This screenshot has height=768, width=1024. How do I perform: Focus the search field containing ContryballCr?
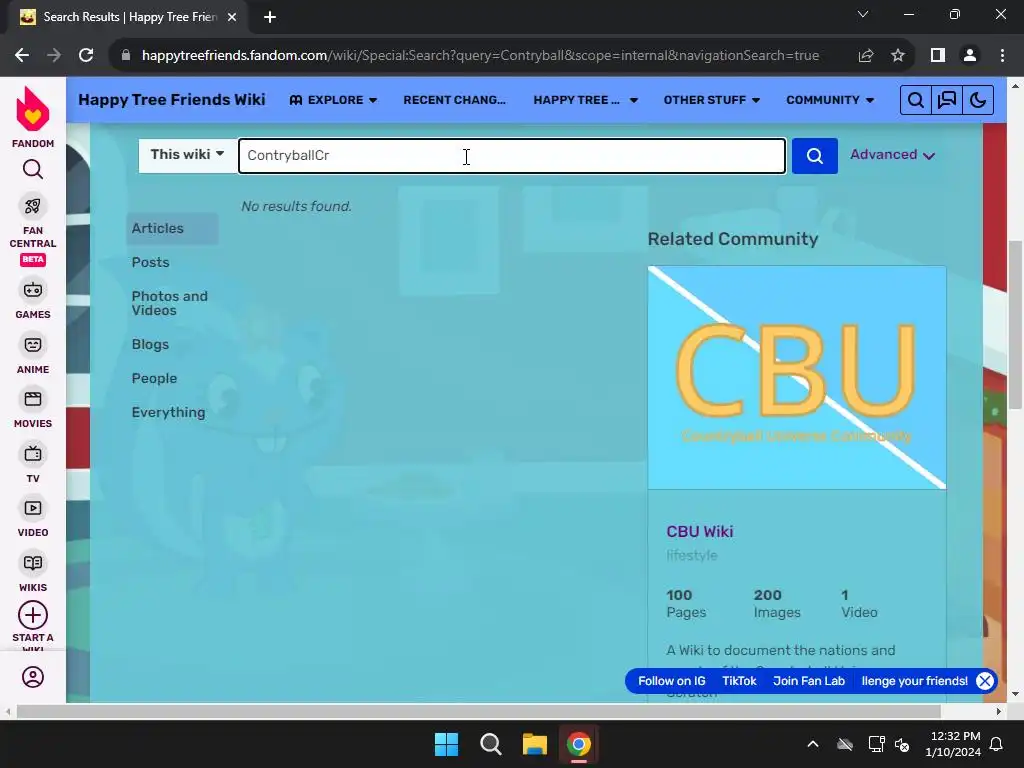tap(512, 155)
